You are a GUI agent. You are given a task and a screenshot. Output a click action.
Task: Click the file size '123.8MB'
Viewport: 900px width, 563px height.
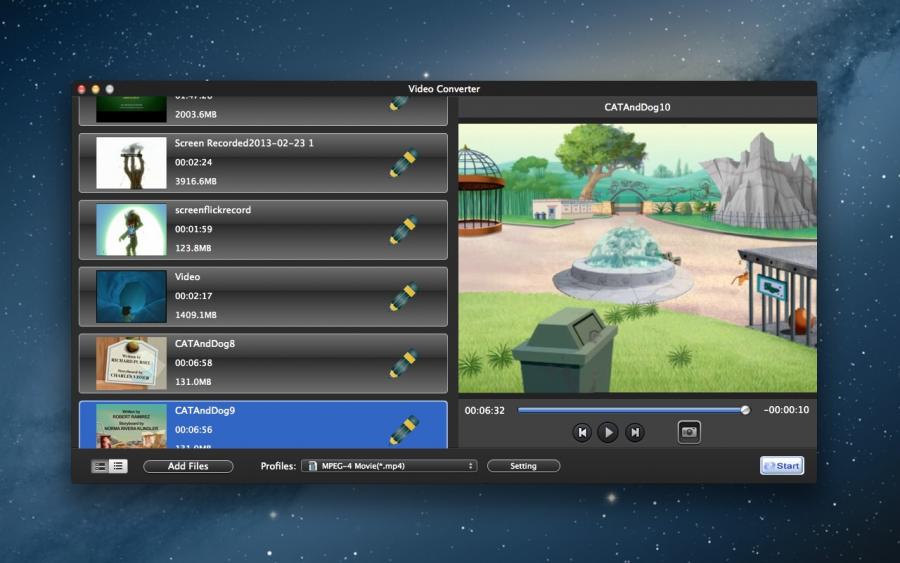[193, 248]
